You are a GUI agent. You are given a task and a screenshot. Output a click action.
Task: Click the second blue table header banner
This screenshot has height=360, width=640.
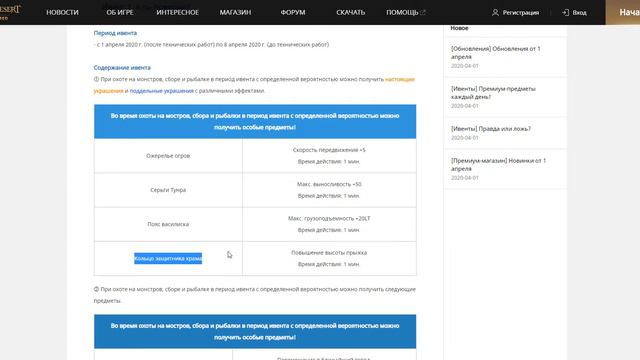coord(255,331)
